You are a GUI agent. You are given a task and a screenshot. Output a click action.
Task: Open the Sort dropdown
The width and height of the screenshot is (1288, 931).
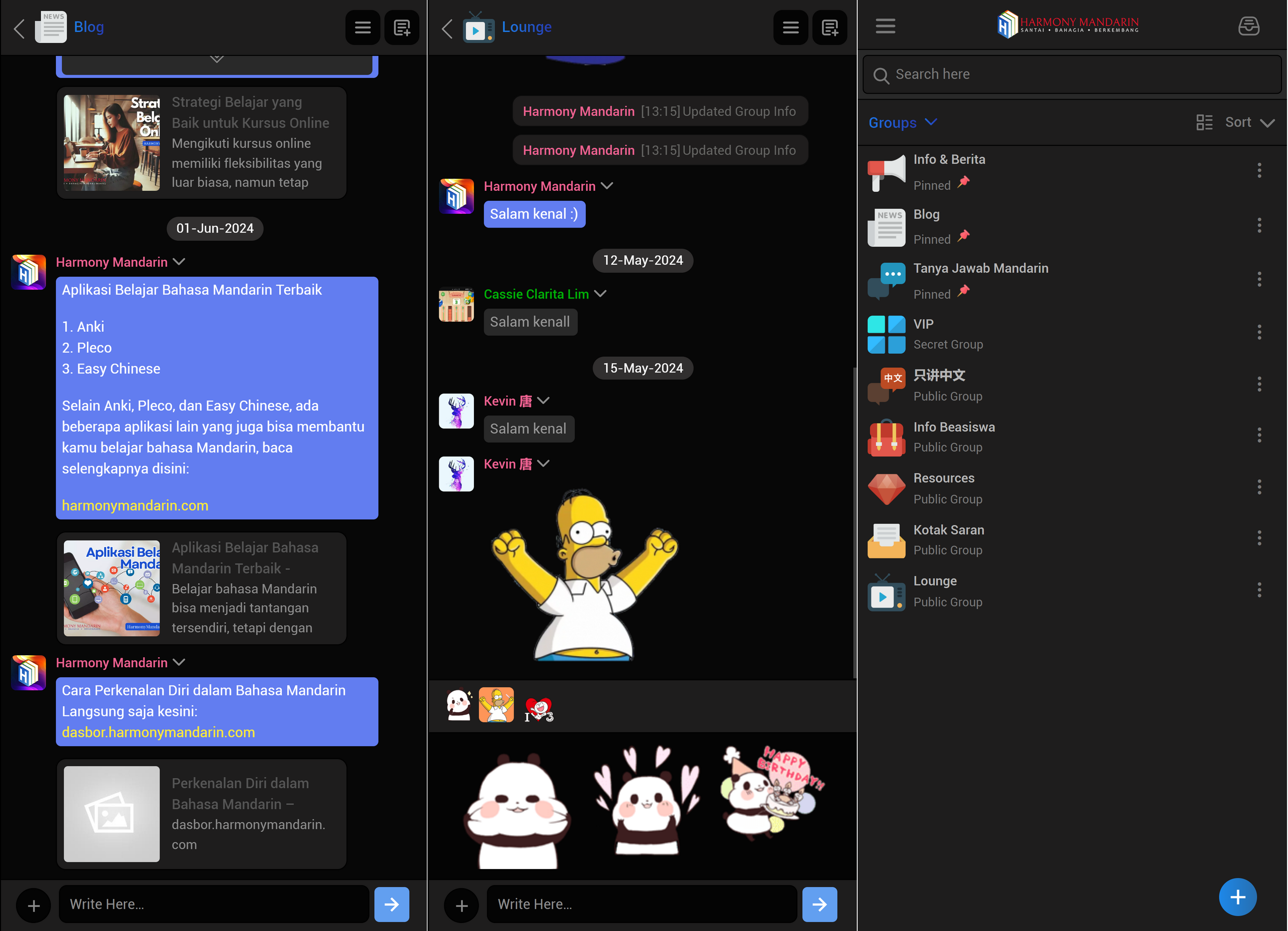point(1249,122)
